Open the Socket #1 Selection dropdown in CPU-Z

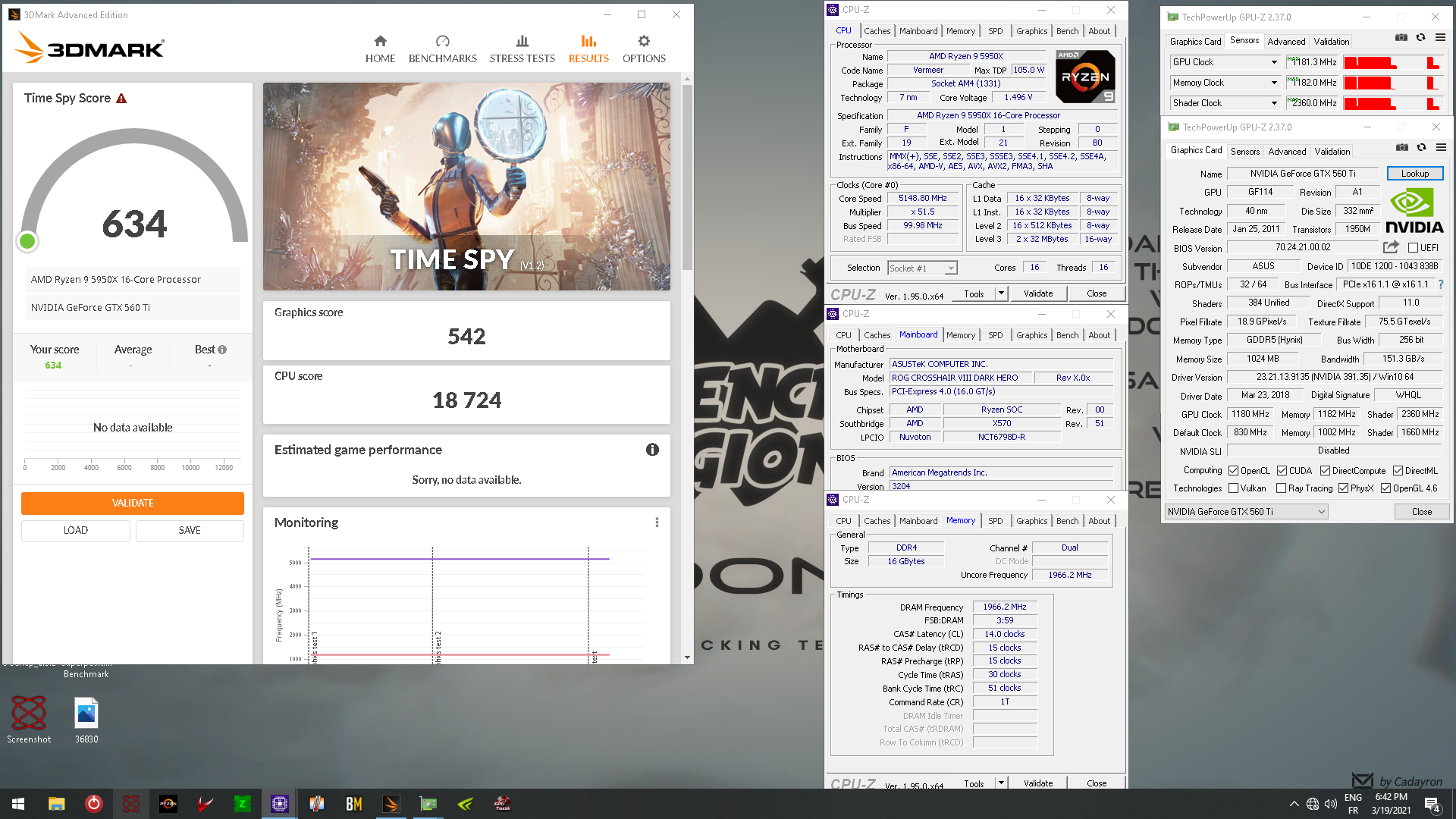[922, 268]
